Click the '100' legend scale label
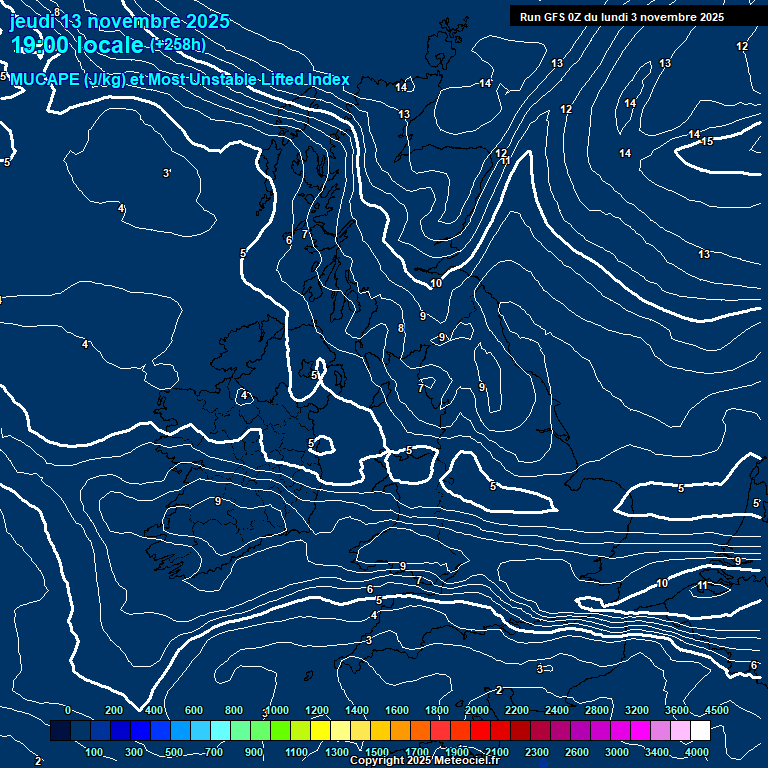Screen dimensions: 768x768 coord(94,752)
